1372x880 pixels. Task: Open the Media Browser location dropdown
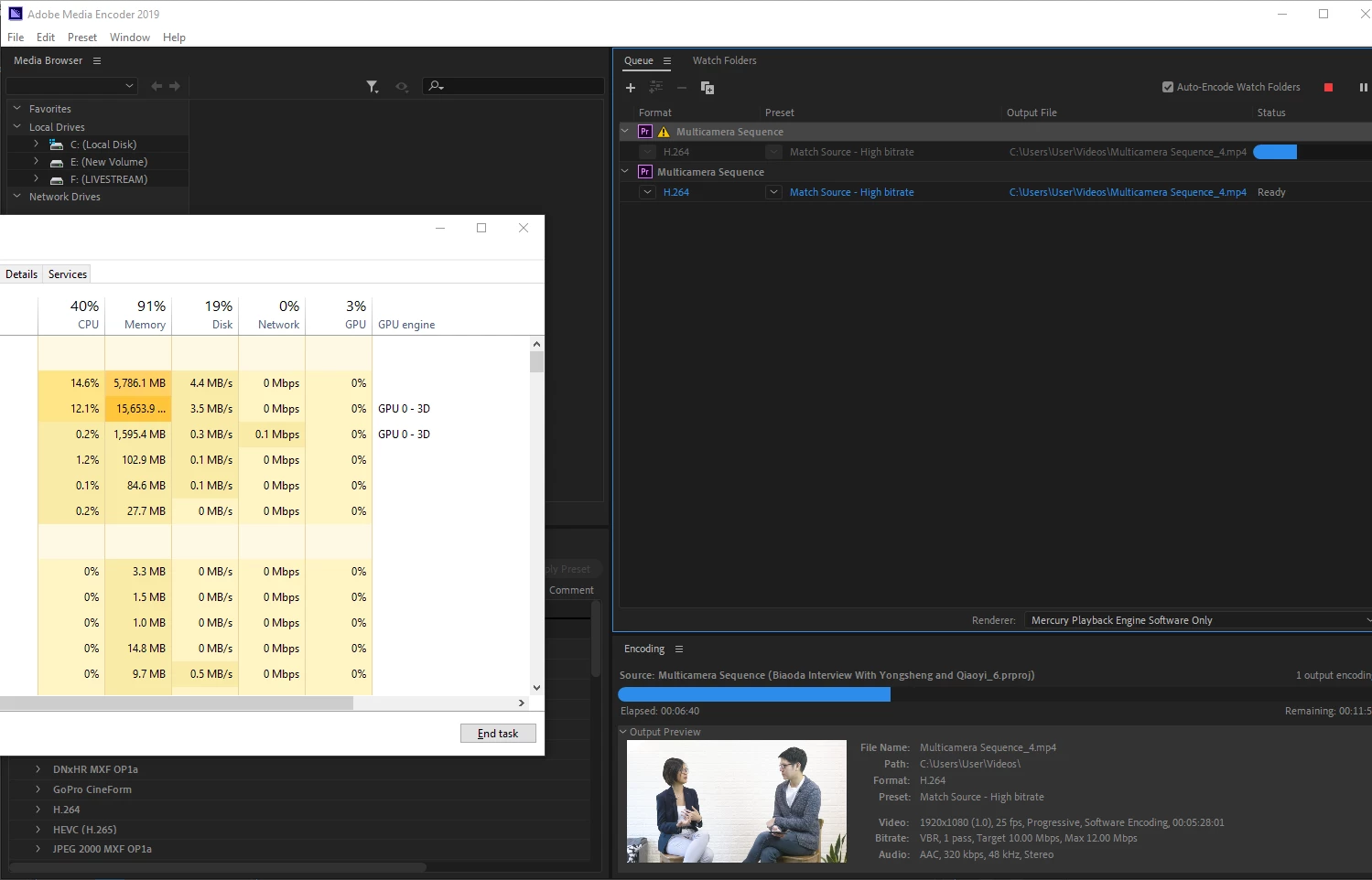click(x=71, y=86)
